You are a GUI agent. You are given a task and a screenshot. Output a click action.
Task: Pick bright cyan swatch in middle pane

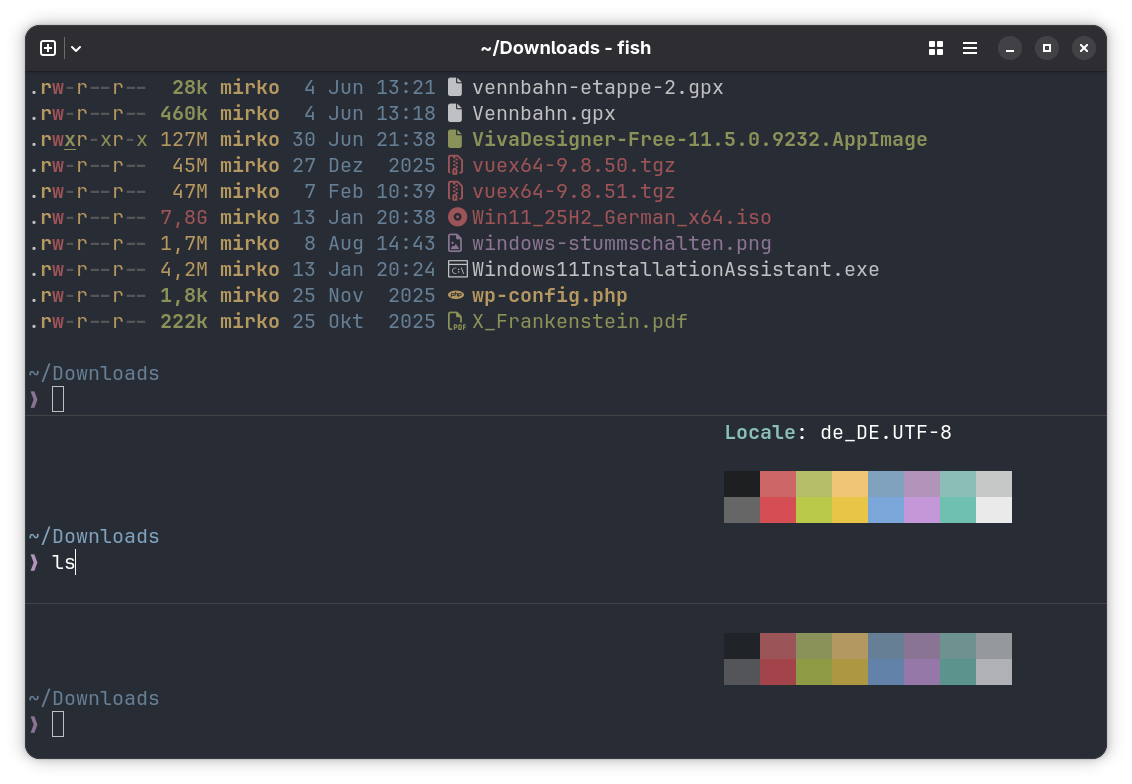pyautogui.click(x=958, y=510)
